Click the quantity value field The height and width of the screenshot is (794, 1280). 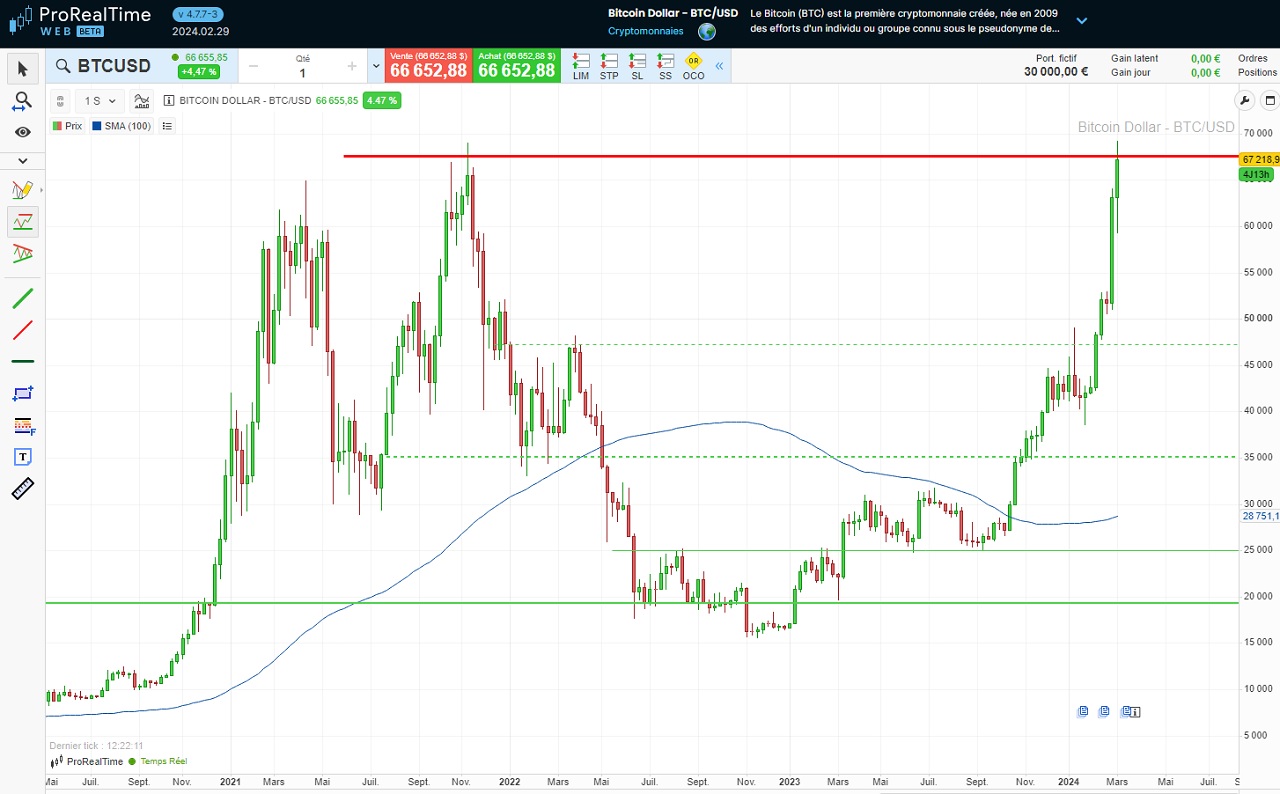pos(303,72)
